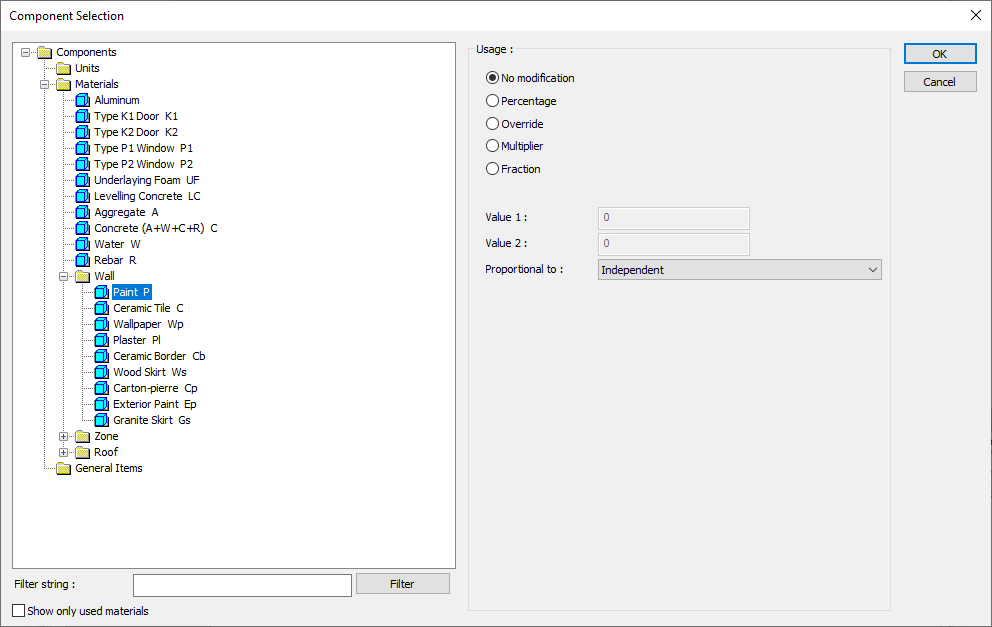This screenshot has height=627, width=992.
Task: Click the Wallpaper material cube icon
Action: 101,324
